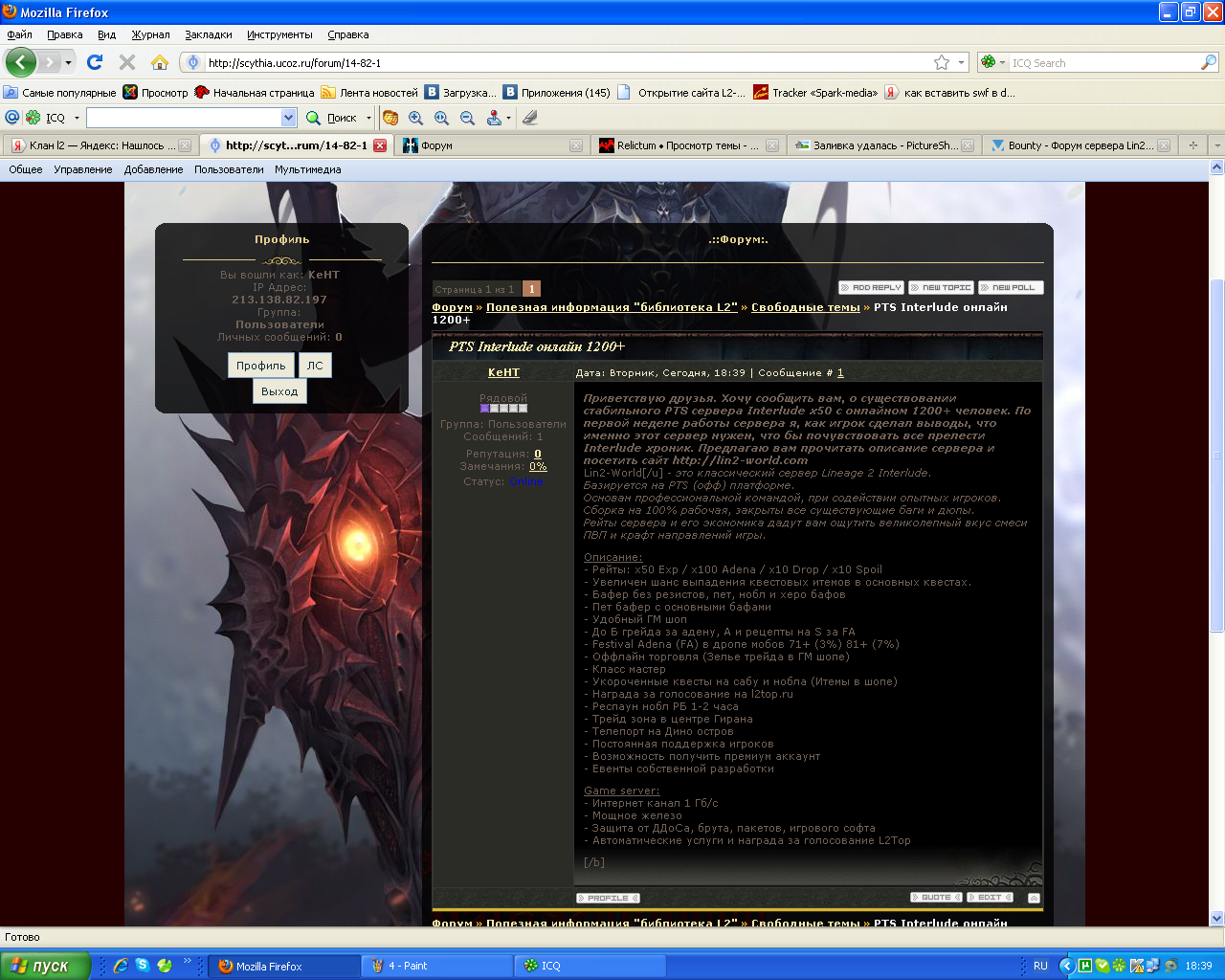This screenshot has height=980, width=1225.
Task: Click the site identity icon in the address bar
Action: 193,62
